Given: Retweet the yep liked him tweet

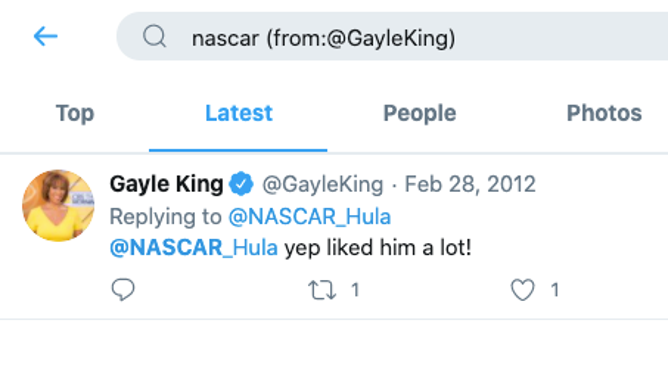Looking at the screenshot, I should tap(322, 290).
